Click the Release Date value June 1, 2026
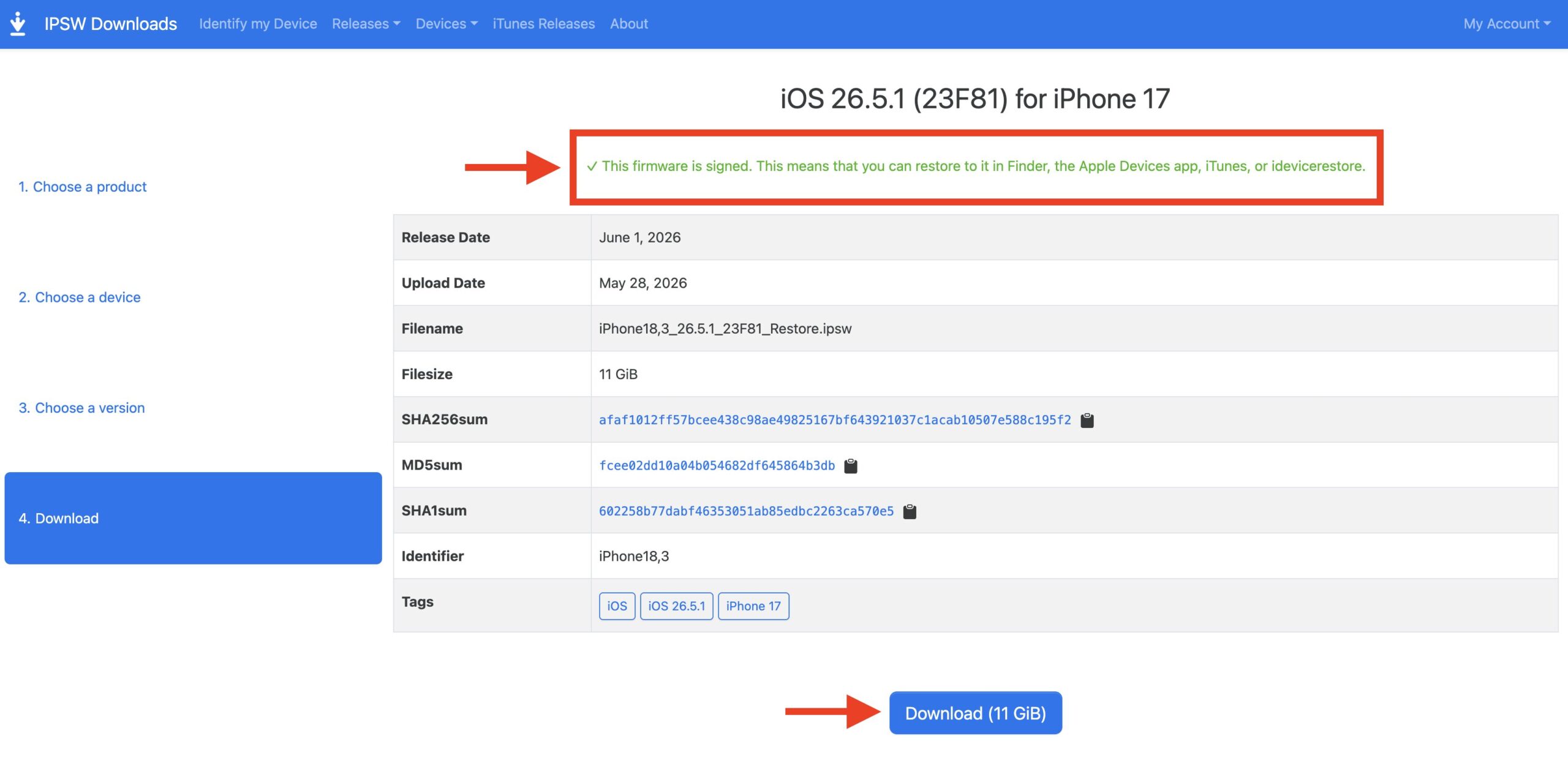Screen dimensions: 1568x761 (639, 238)
